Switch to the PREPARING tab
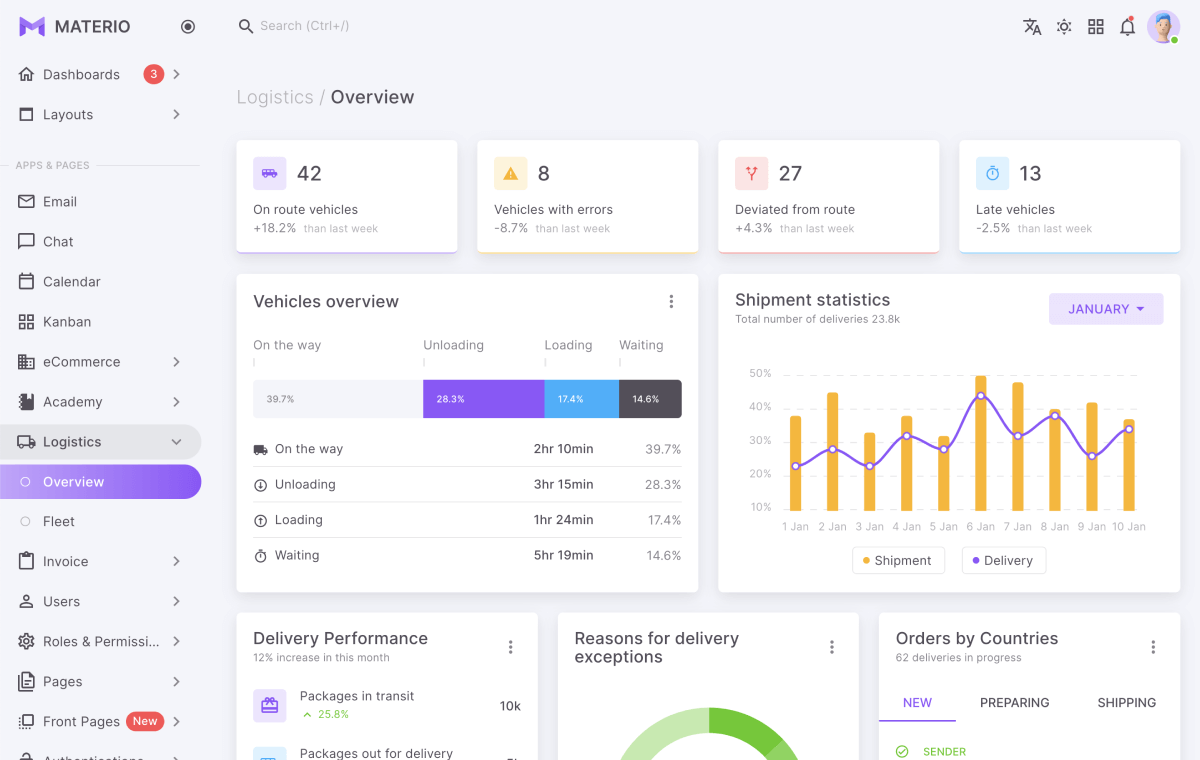 tap(1015, 703)
